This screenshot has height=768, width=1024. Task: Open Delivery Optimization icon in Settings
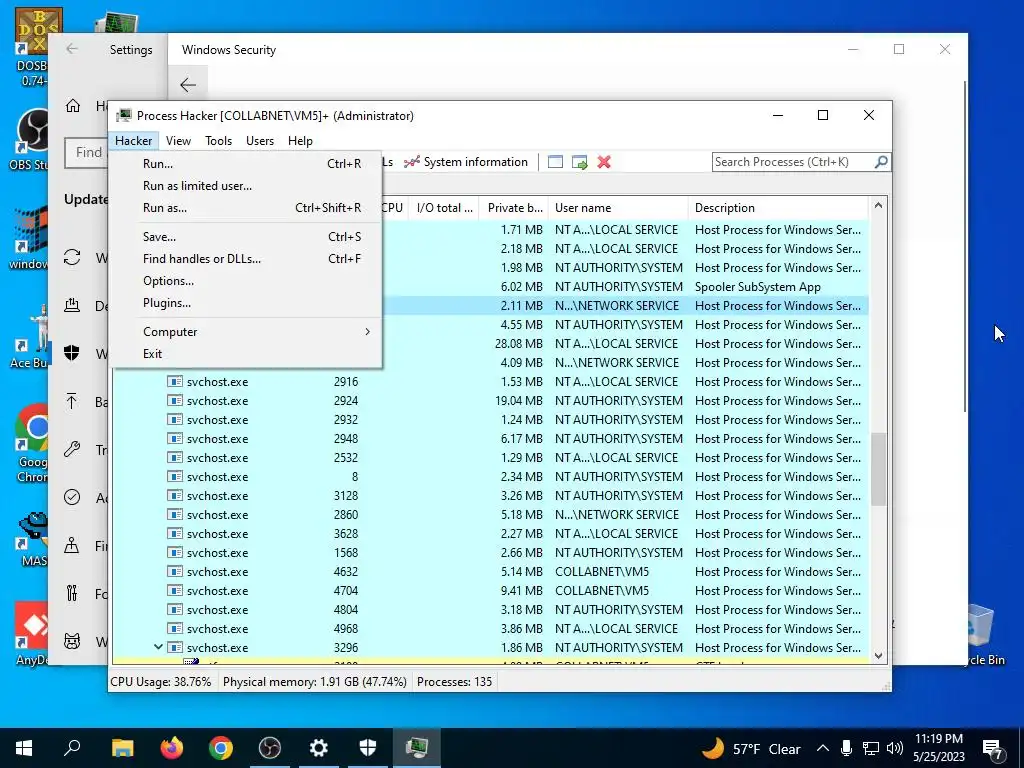point(72,305)
